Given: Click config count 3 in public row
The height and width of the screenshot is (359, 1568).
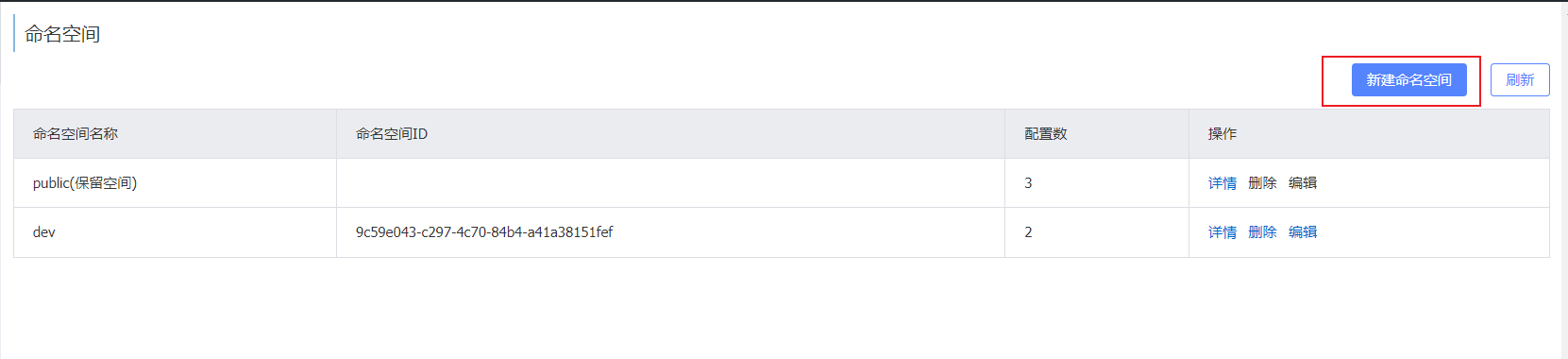Looking at the screenshot, I should (x=1028, y=183).
